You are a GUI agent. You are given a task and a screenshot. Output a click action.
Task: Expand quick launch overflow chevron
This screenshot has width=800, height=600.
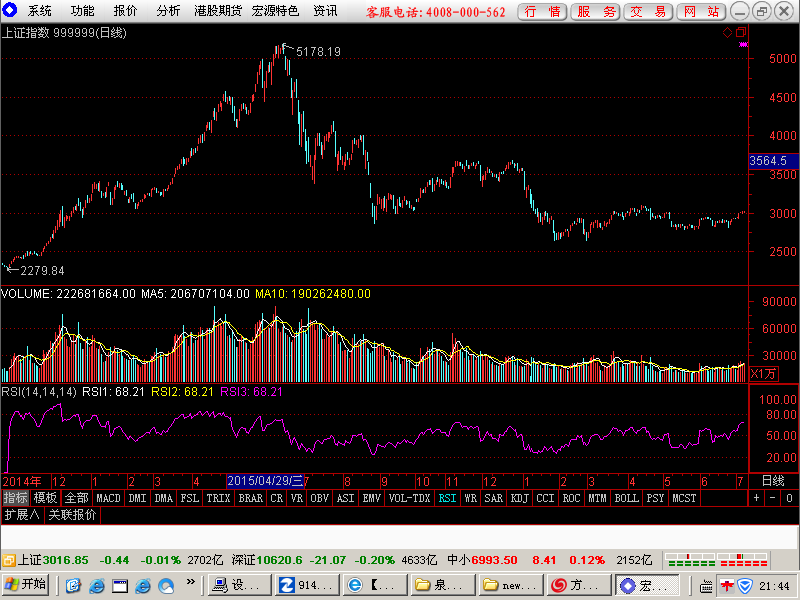click(191, 582)
